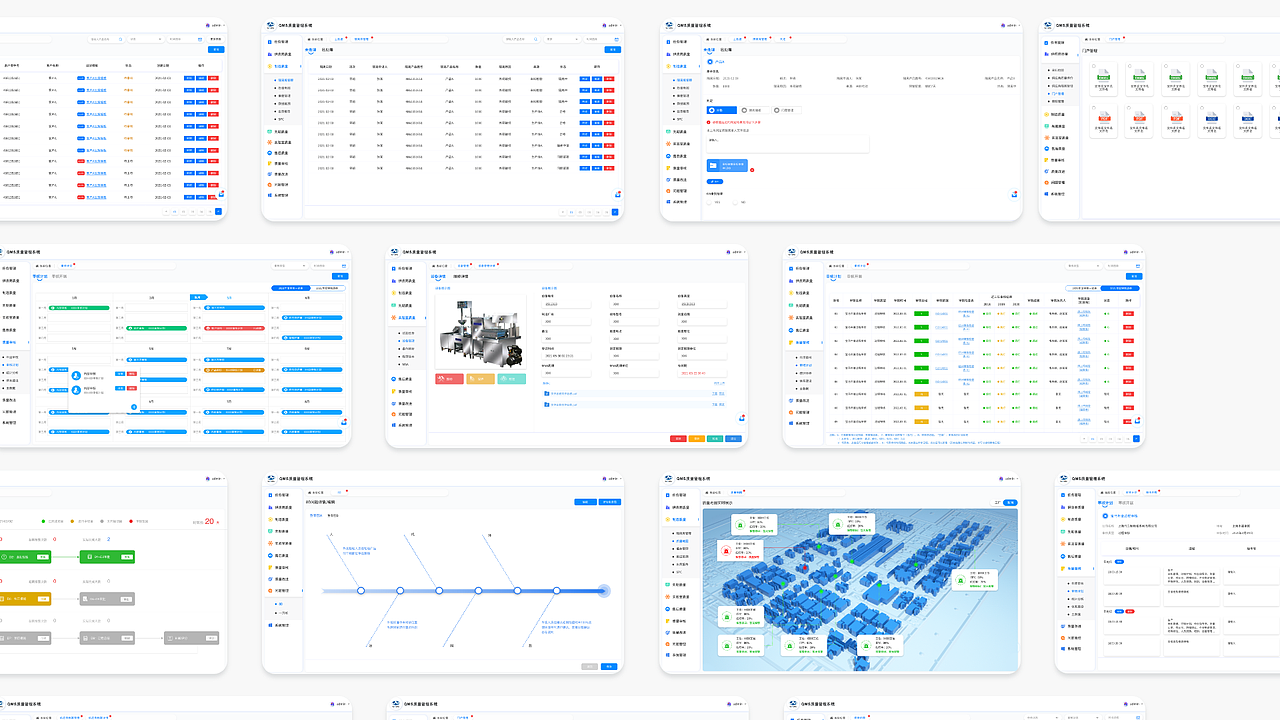
Task: Tick the checkbox on the first red PDF file
Action: [1094, 108]
